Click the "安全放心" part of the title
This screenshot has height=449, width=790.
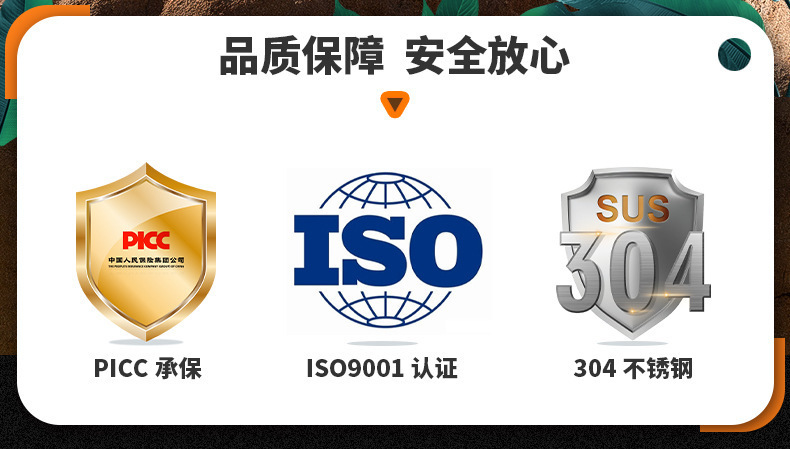(x=487, y=56)
